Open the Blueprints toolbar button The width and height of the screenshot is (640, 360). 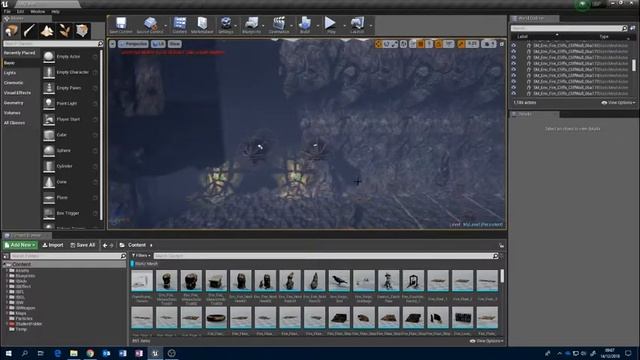251,25
